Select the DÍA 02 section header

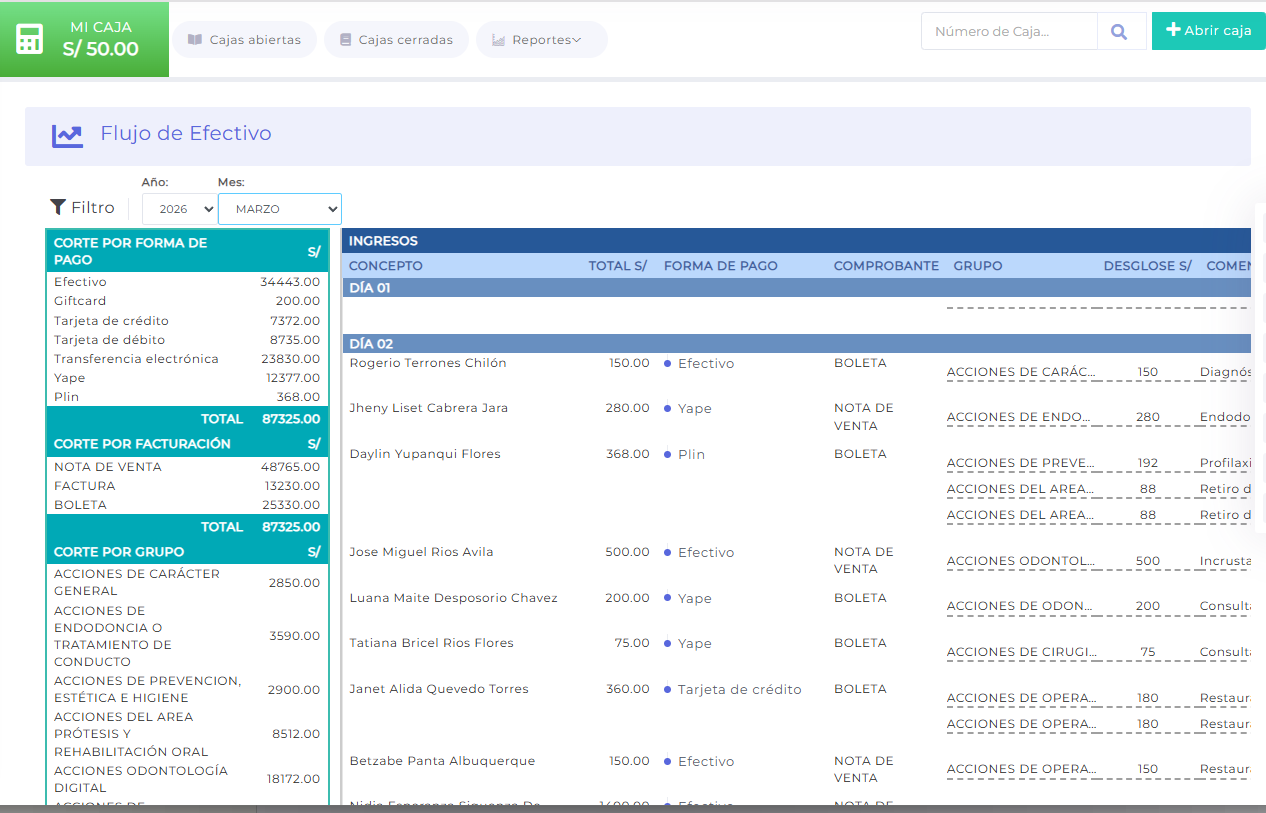pos(796,343)
